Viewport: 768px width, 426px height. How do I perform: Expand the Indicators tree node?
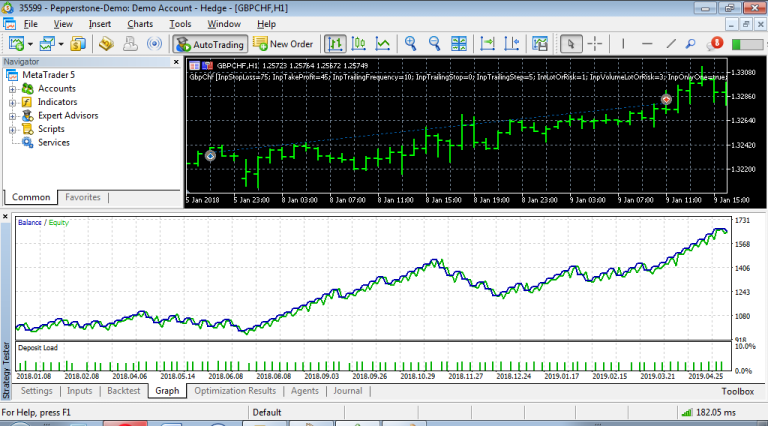pos(13,102)
